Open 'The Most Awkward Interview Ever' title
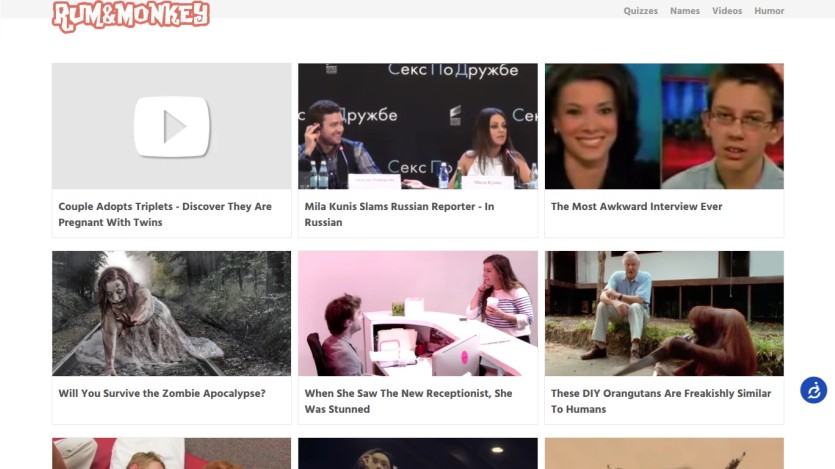 [x=636, y=207]
